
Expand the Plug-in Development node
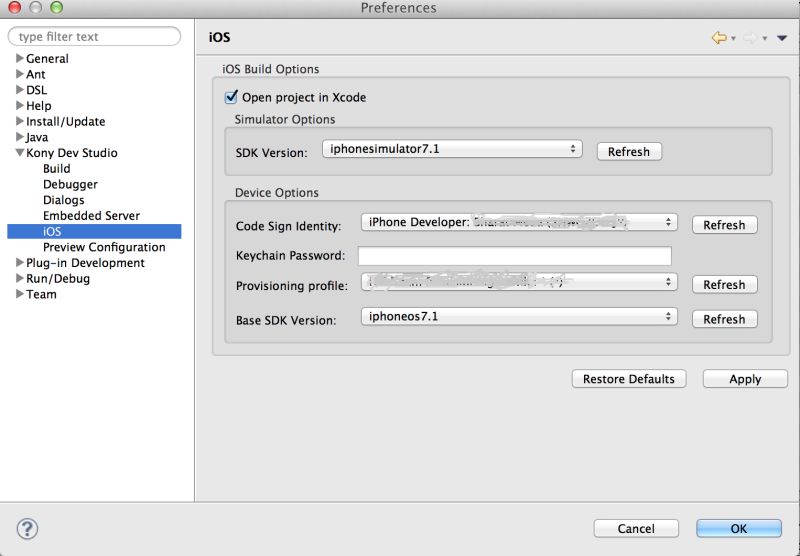[20, 263]
